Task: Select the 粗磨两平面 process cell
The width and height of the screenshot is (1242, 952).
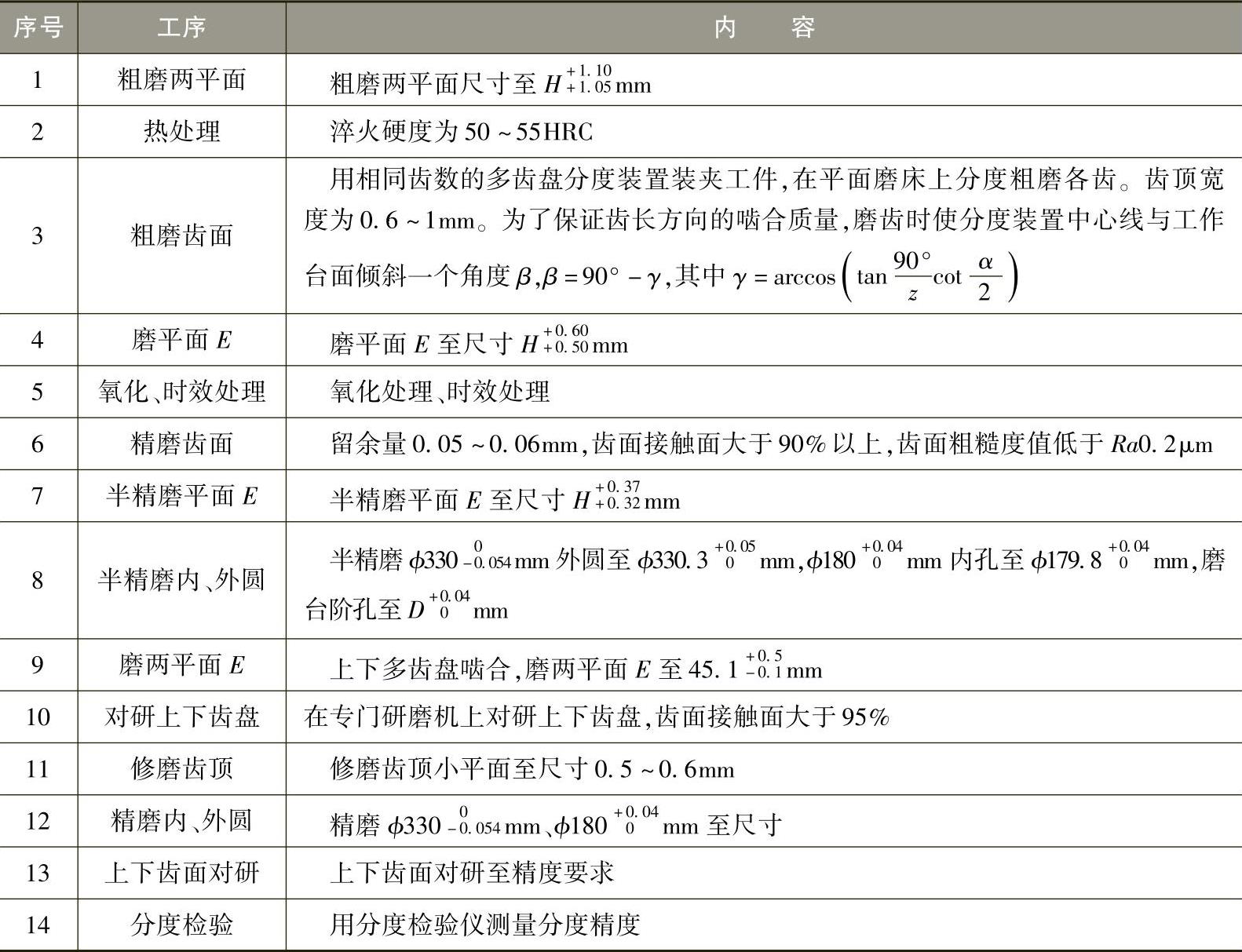Action: point(181,80)
